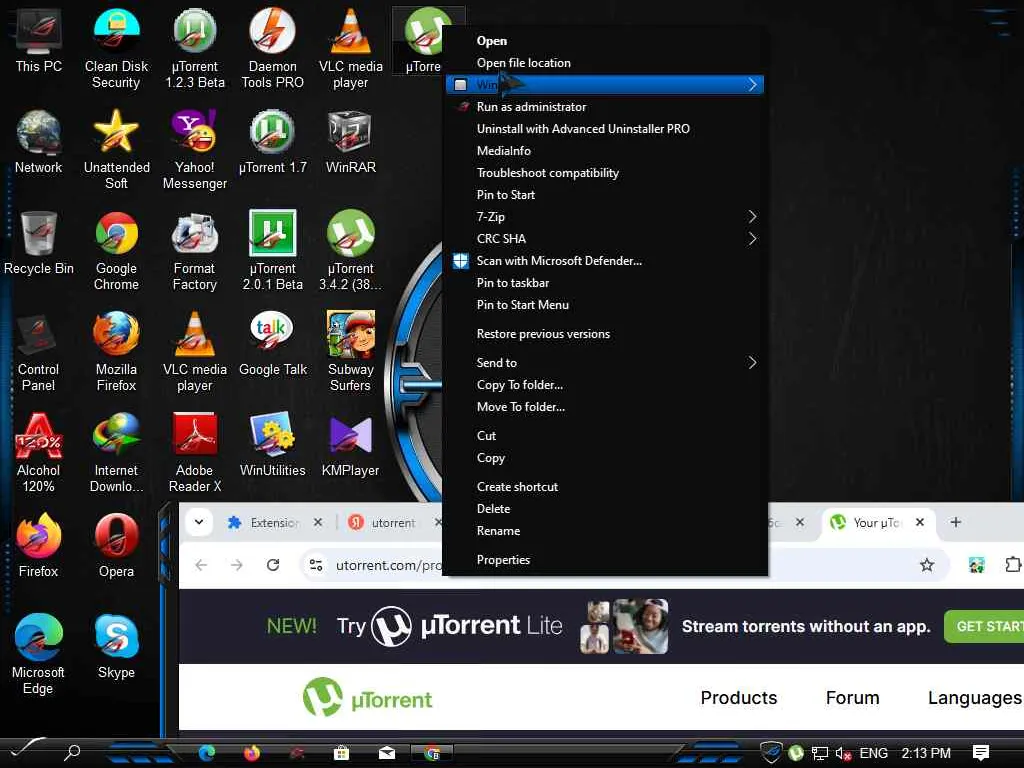Choose Pin to taskbar
The width and height of the screenshot is (1024, 768).
[605, 283]
